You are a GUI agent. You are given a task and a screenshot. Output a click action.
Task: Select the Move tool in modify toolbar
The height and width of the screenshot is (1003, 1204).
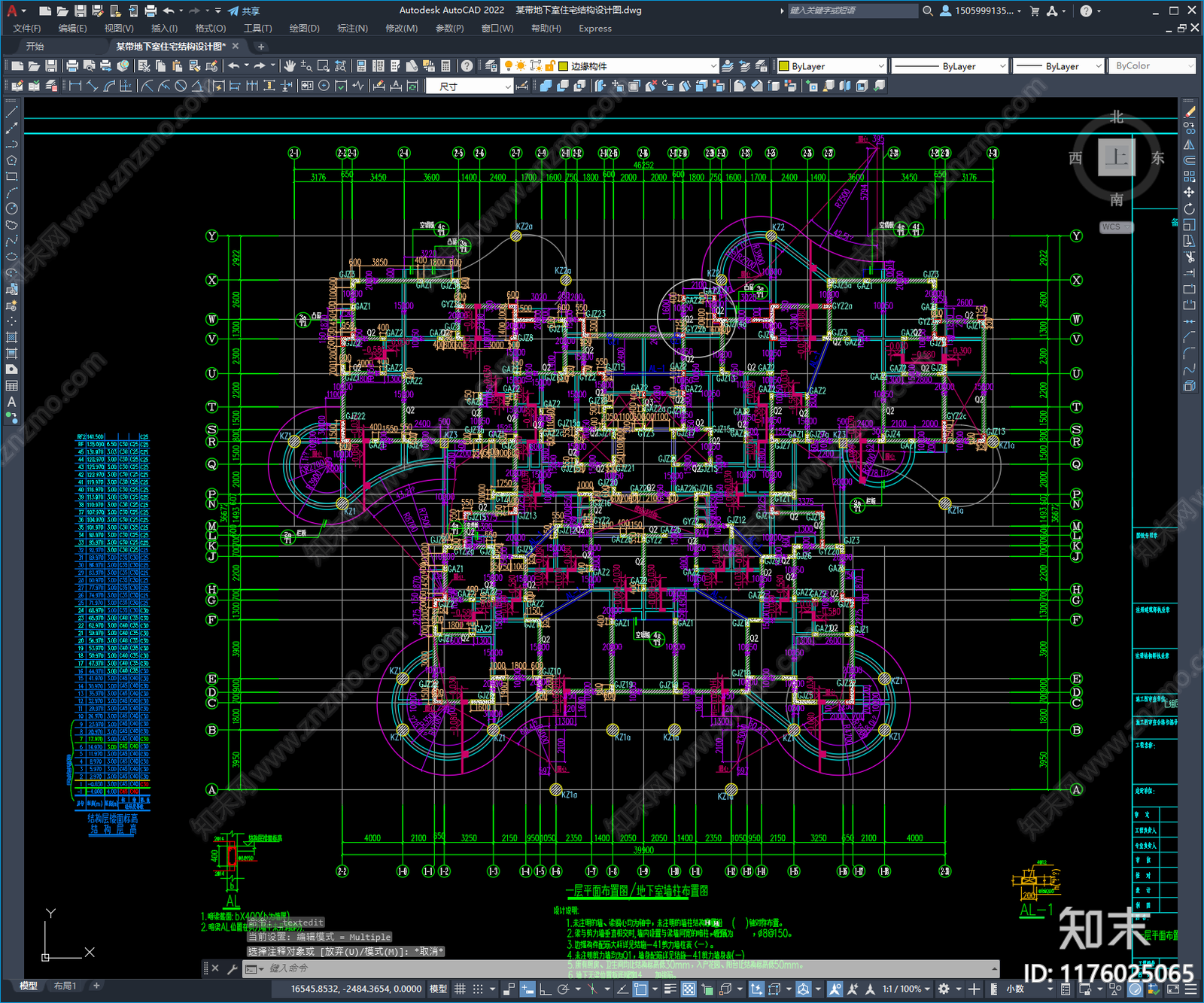coord(1189,193)
